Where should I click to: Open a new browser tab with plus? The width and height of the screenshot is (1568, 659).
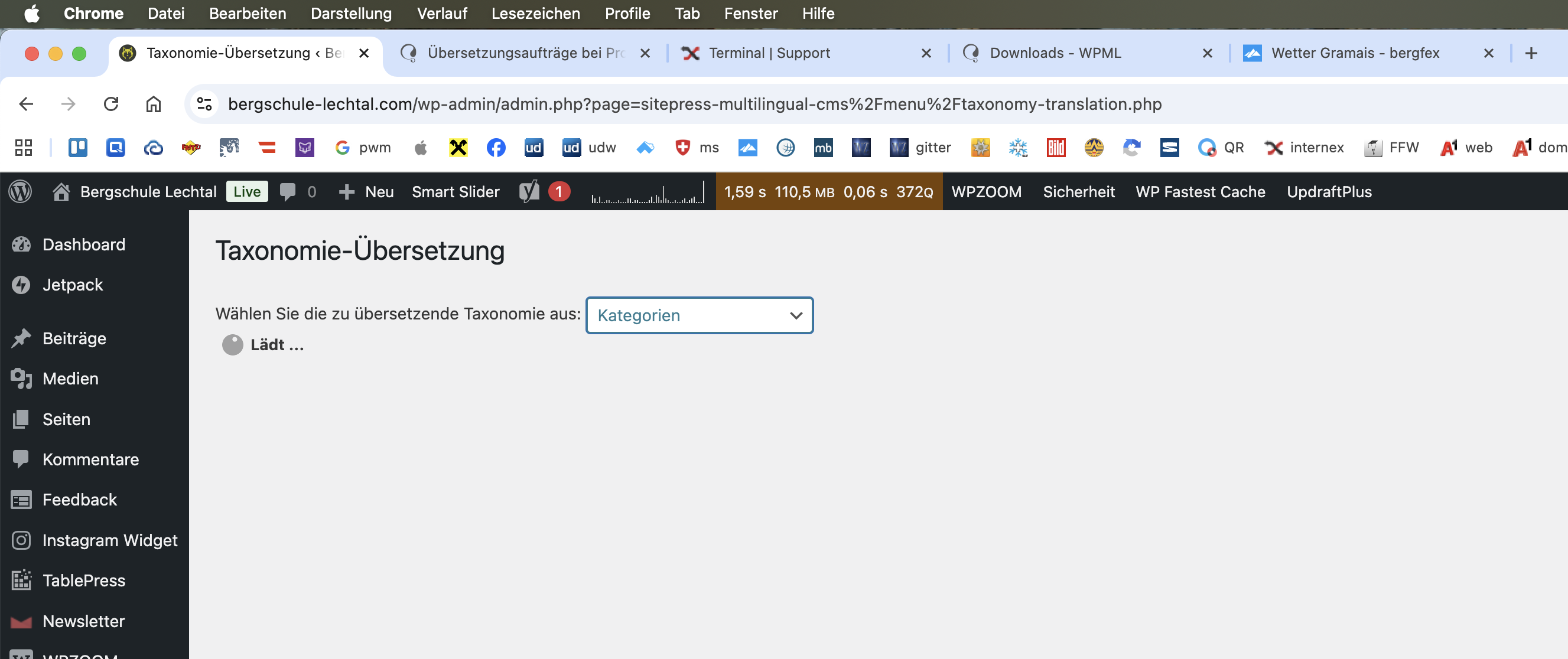1531,53
